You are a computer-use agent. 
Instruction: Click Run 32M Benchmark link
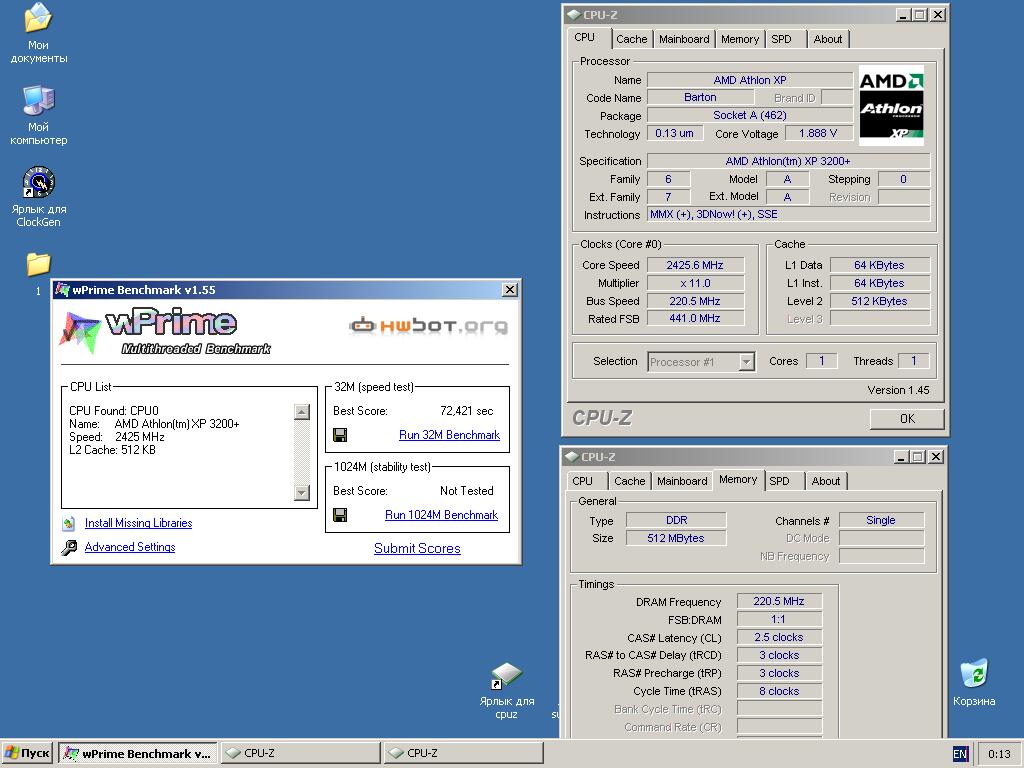(x=449, y=435)
